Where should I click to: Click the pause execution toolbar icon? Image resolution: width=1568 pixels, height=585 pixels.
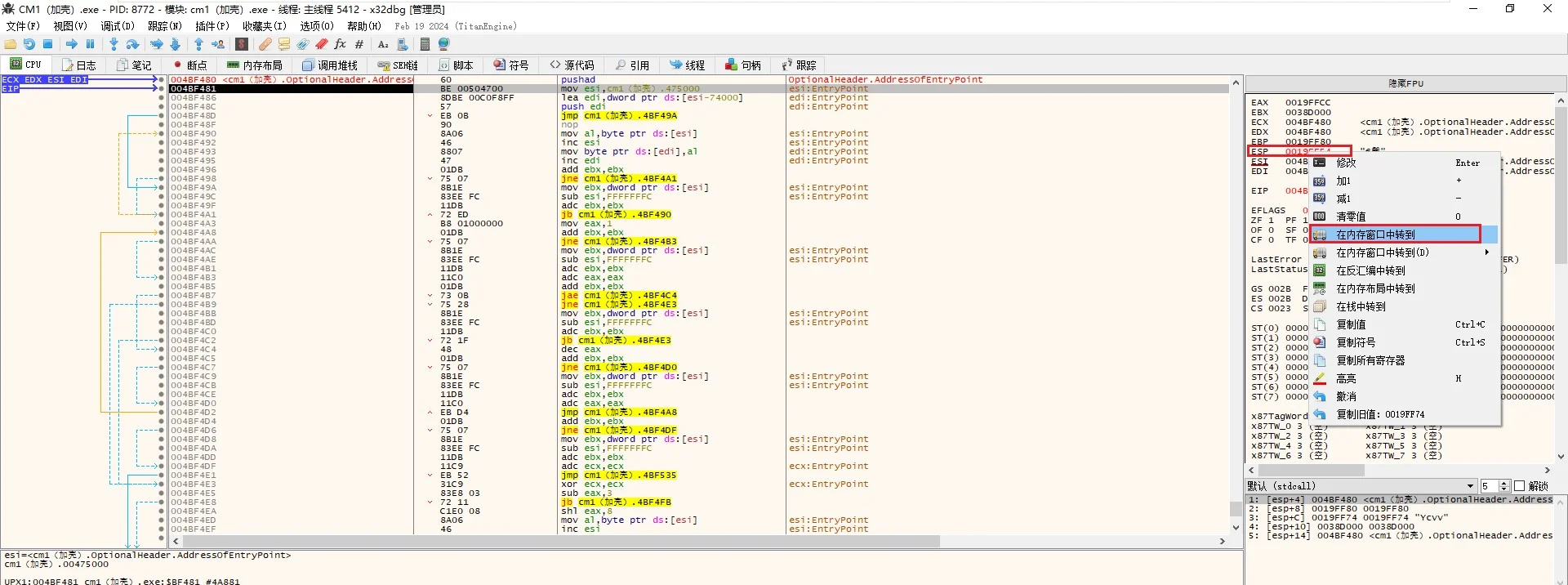click(91, 44)
